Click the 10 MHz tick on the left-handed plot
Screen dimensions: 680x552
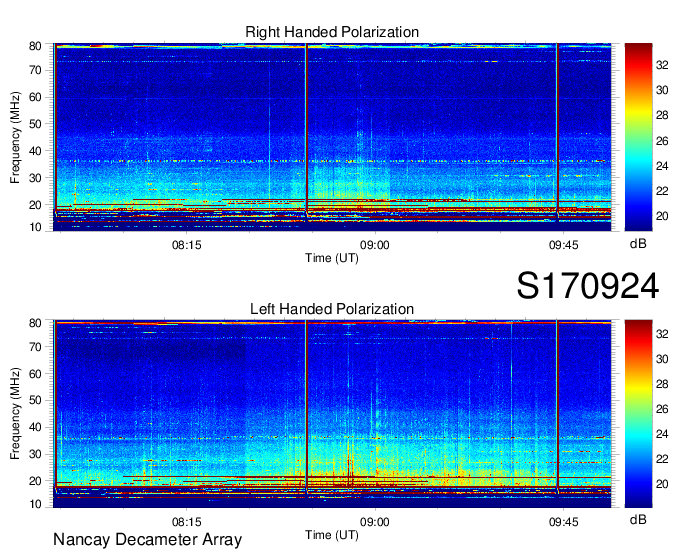[35, 504]
